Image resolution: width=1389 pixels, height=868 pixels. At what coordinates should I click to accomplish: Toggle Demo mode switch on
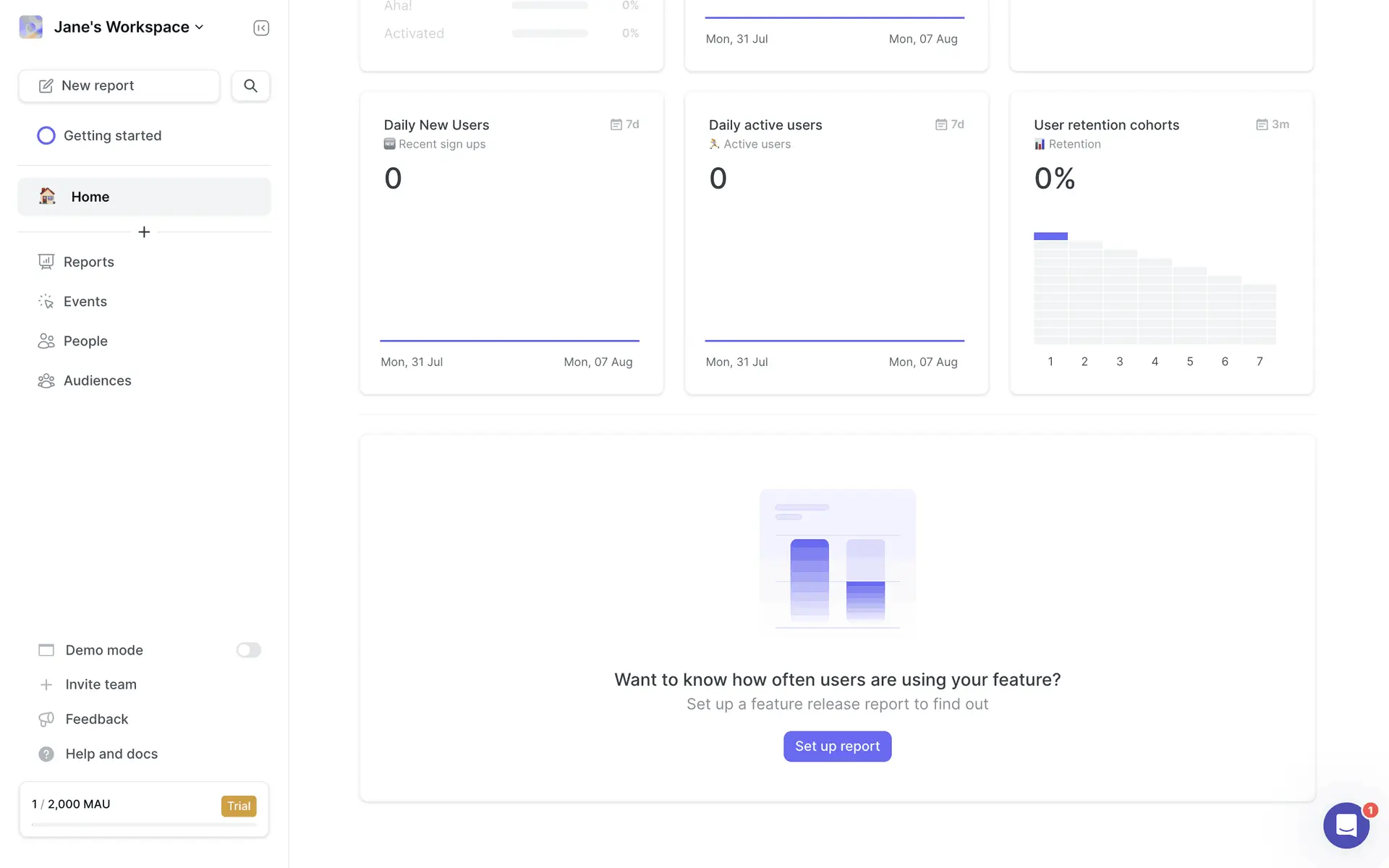[x=248, y=650]
